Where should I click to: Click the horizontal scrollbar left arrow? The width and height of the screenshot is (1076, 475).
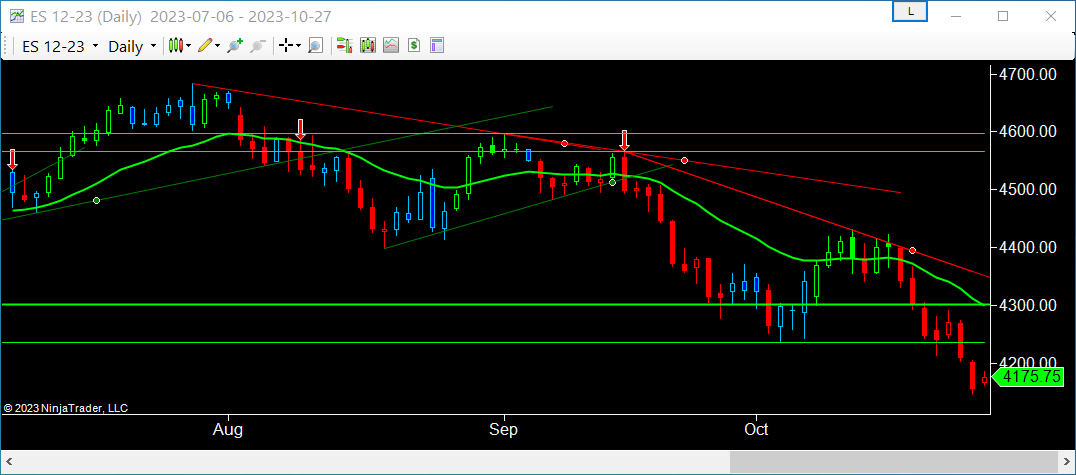[x=10, y=462]
